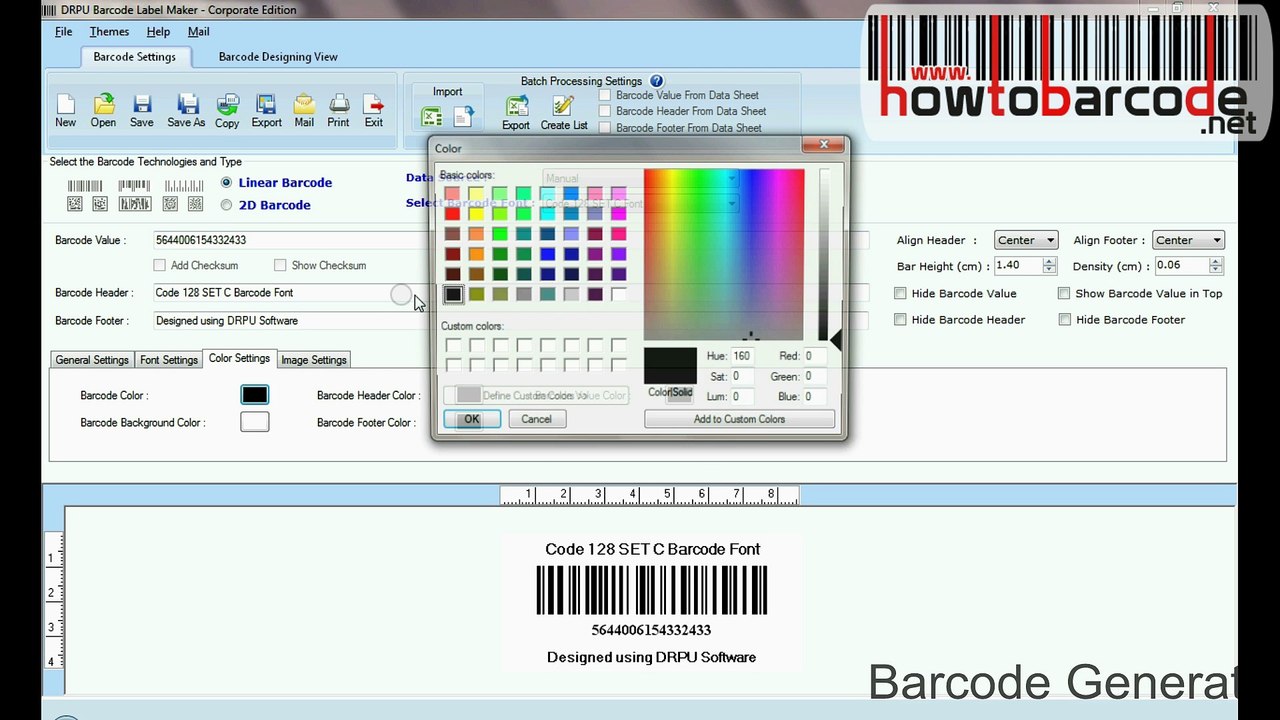Click the Exit toolbar icon
Screen dimensions: 1280x720
(x=373, y=110)
